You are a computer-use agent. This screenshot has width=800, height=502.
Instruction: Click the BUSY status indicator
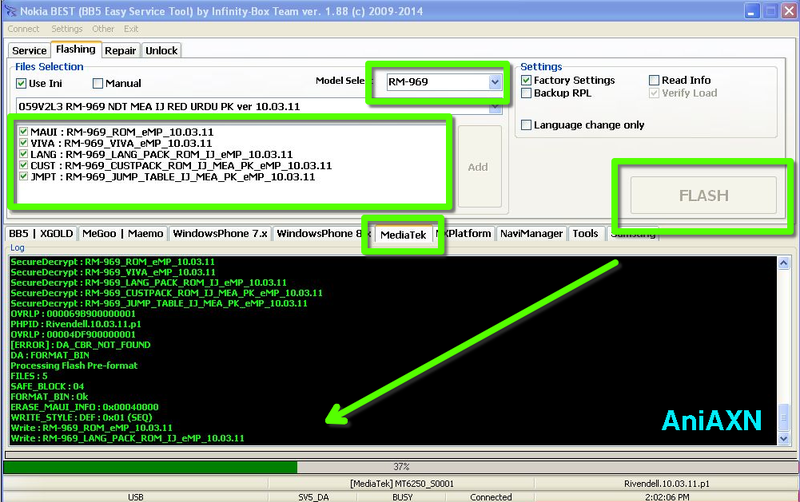click(403, 497)
